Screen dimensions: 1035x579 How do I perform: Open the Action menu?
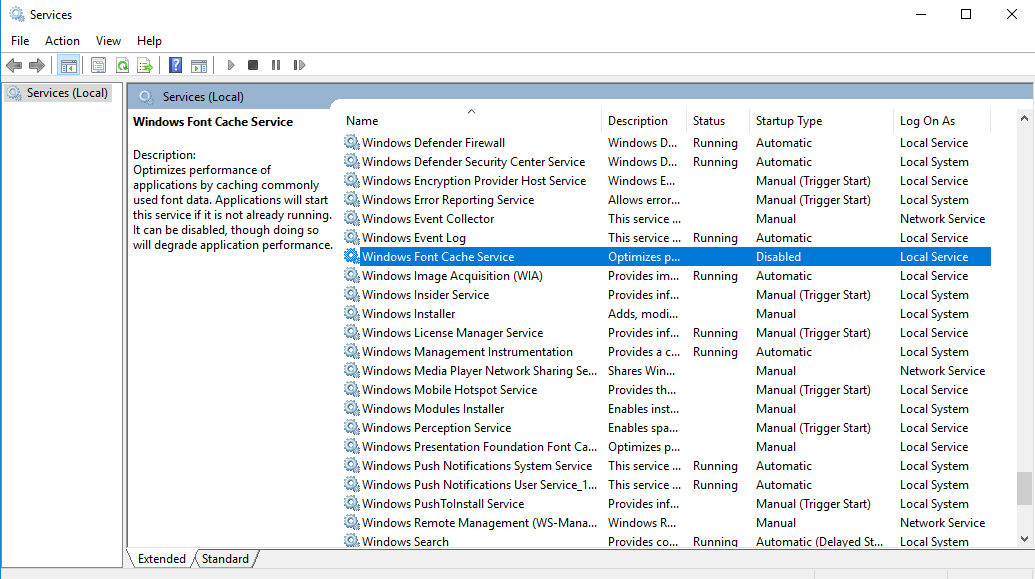coord(62,41)
